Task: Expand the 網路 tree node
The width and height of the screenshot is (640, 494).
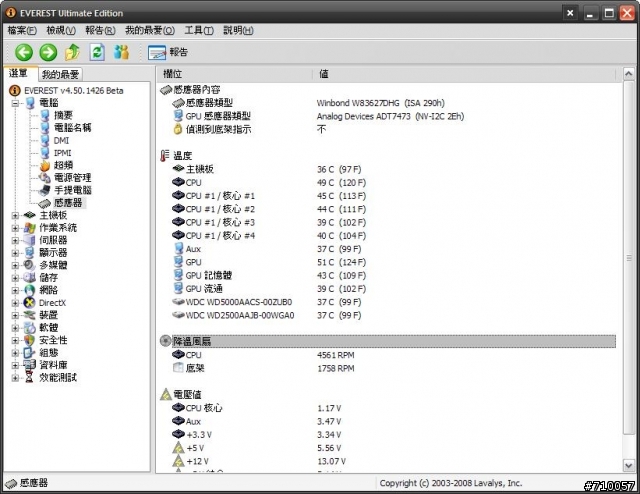Action: pyautogui.click(x=15, y=290)
